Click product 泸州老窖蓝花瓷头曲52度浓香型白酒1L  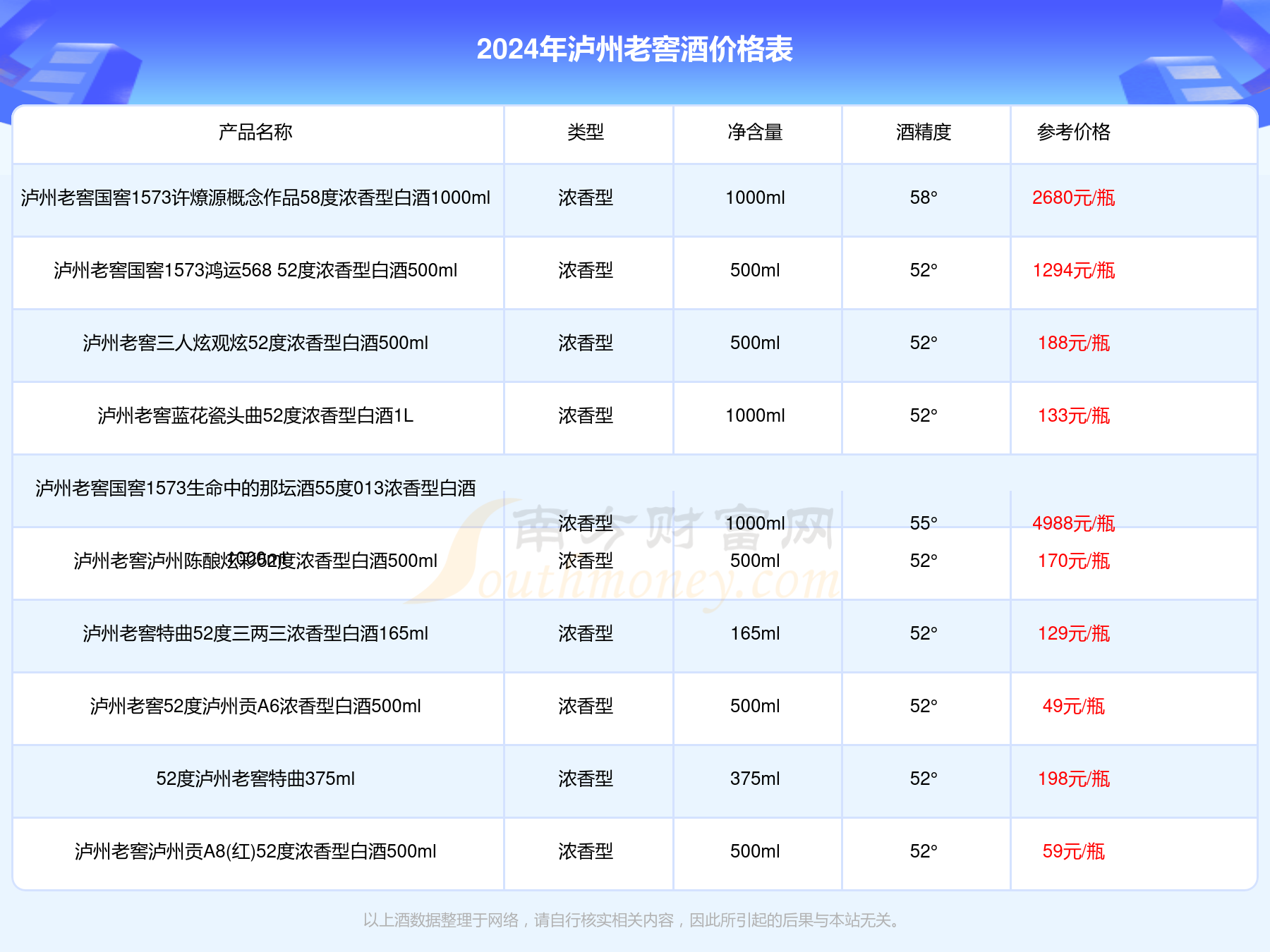point(255,415)
